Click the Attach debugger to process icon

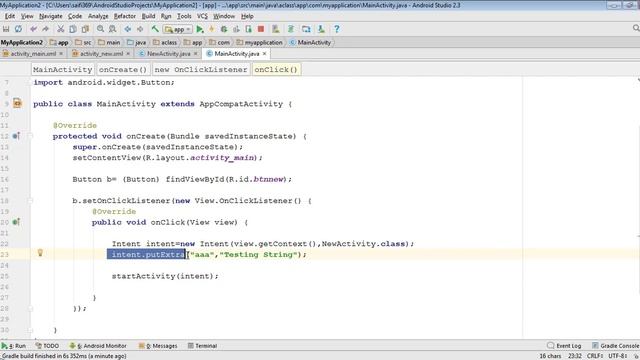(x=249, y=29)
